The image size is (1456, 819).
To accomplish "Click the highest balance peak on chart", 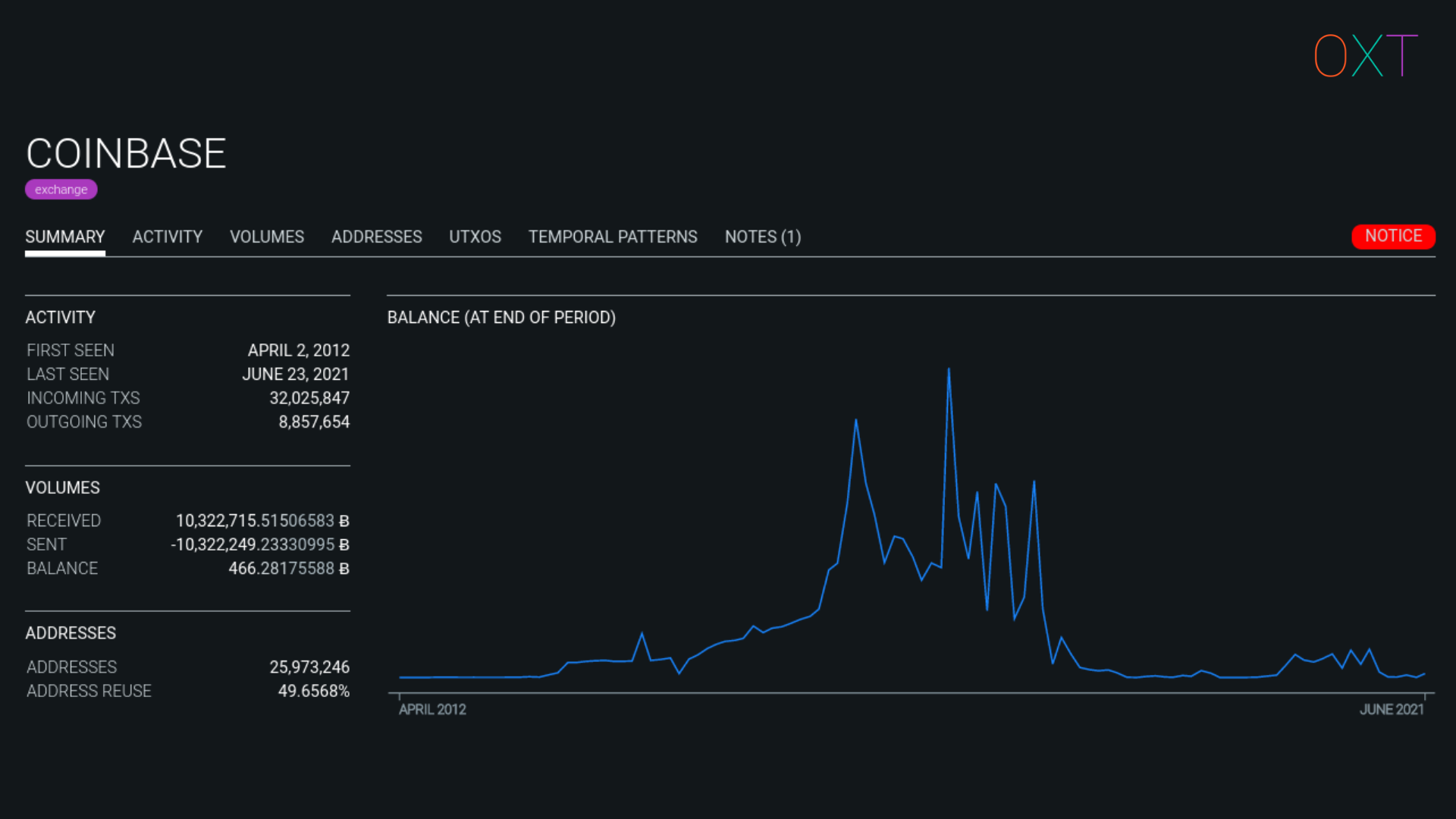I will click(x=948, y=370).
